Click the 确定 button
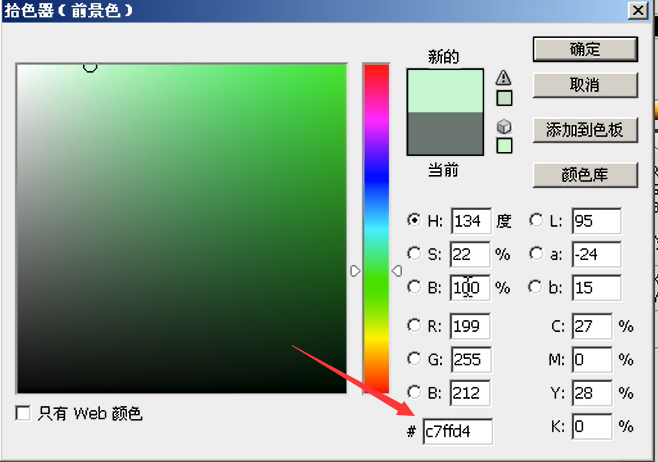The height and width of the screenshot is (462, 658). tap(585, 49)
